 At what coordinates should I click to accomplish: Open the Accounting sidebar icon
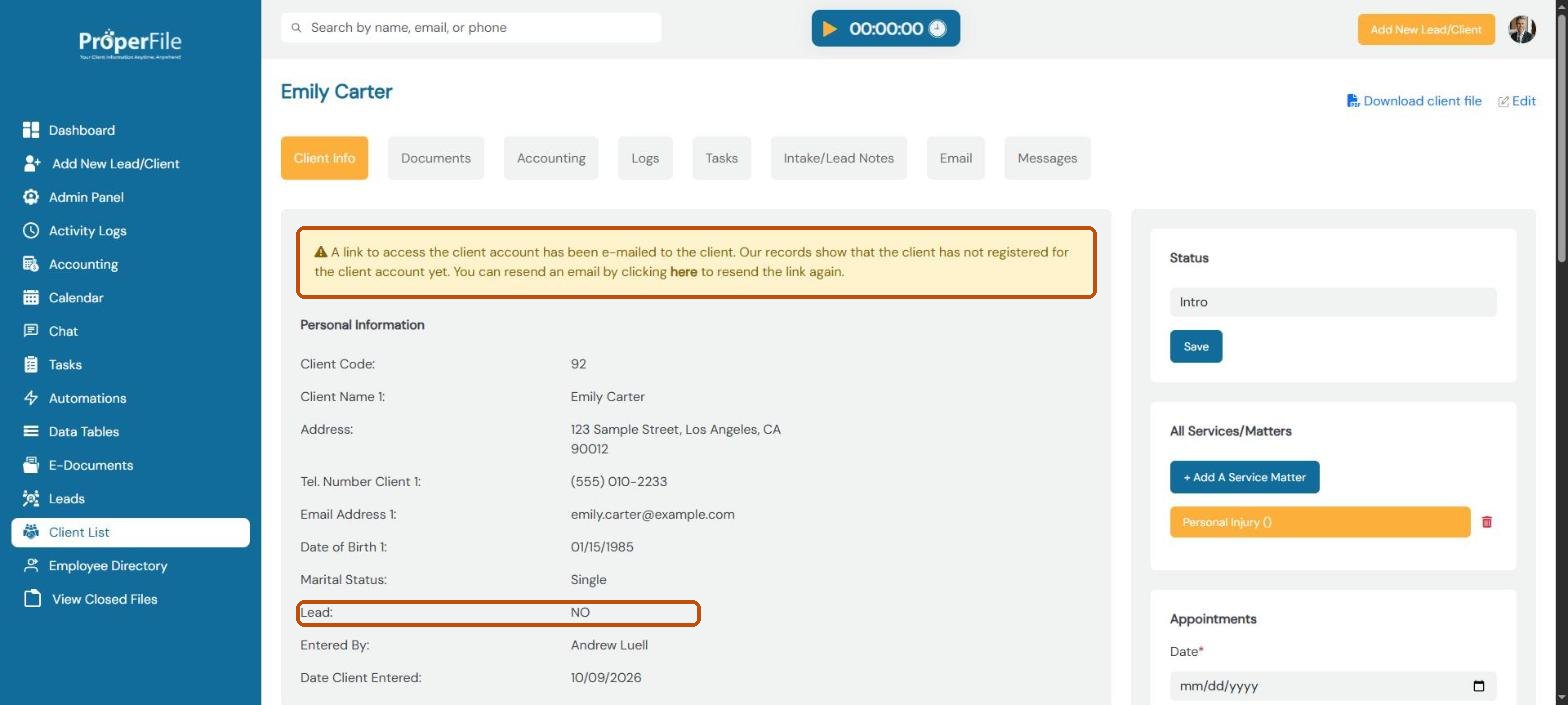click(31, 264)
